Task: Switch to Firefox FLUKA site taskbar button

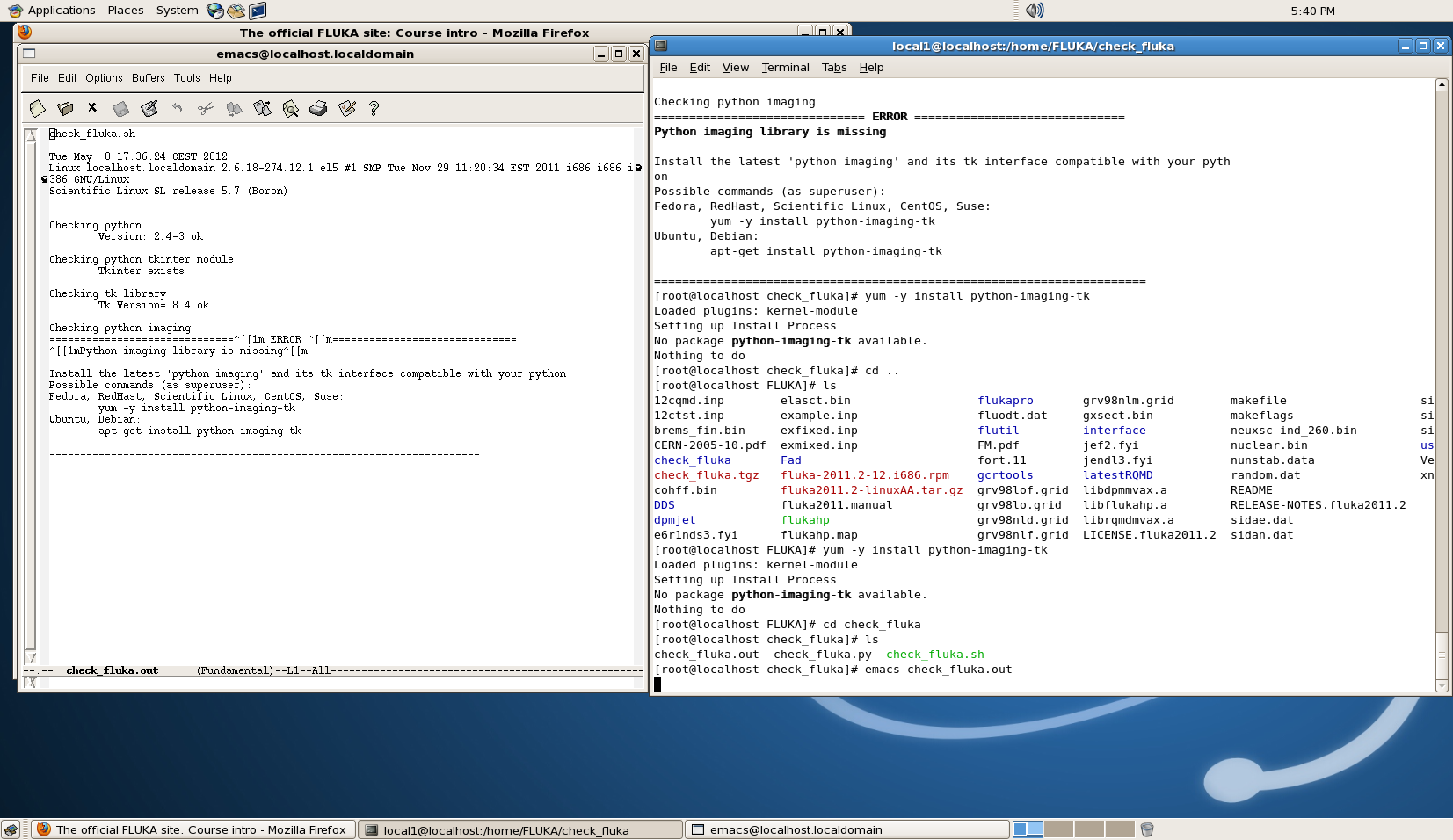Action: click(193, 829)
